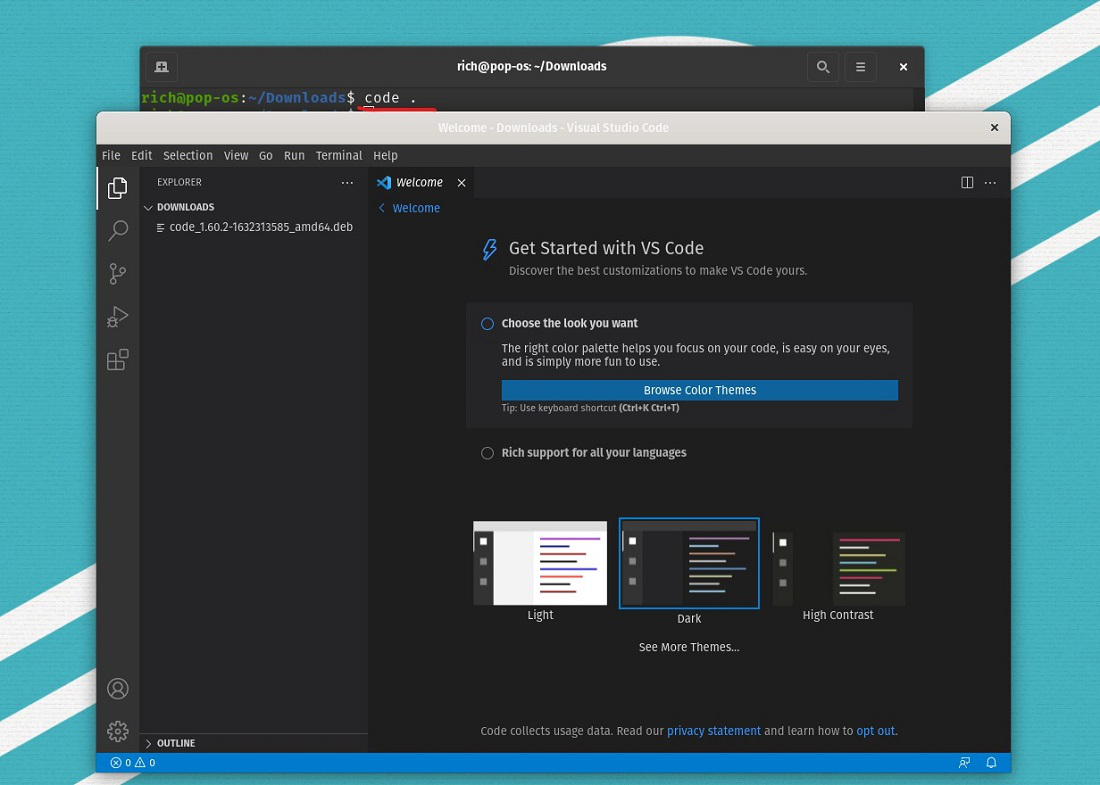Select the Dark theme thumbnail
Screen dimensions: 1100x785
click(689, 563)
